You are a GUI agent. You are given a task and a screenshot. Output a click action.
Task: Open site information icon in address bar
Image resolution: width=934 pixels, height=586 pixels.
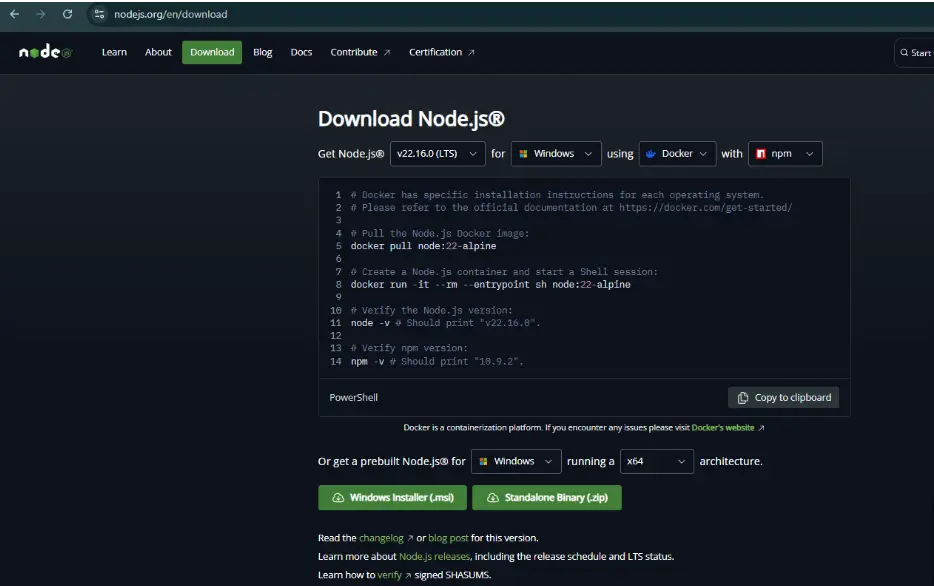99,14
